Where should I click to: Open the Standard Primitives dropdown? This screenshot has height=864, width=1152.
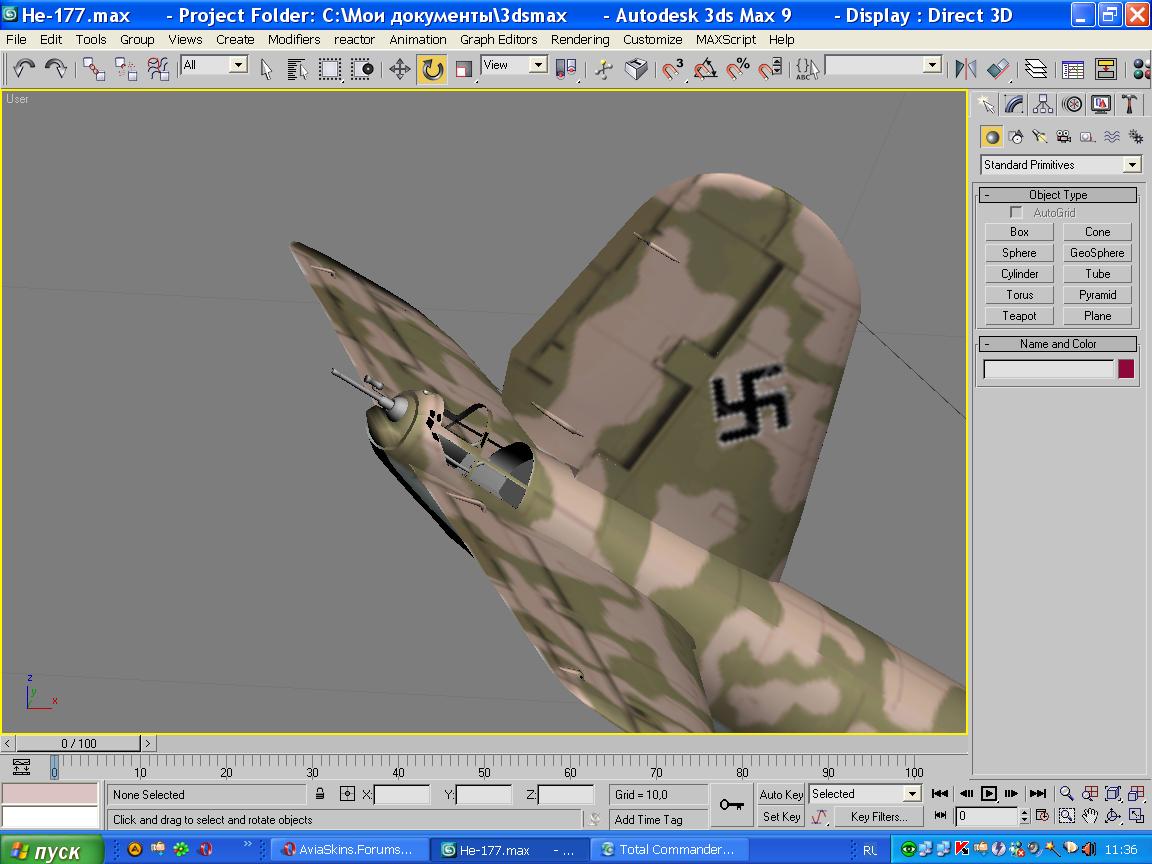1132,165
